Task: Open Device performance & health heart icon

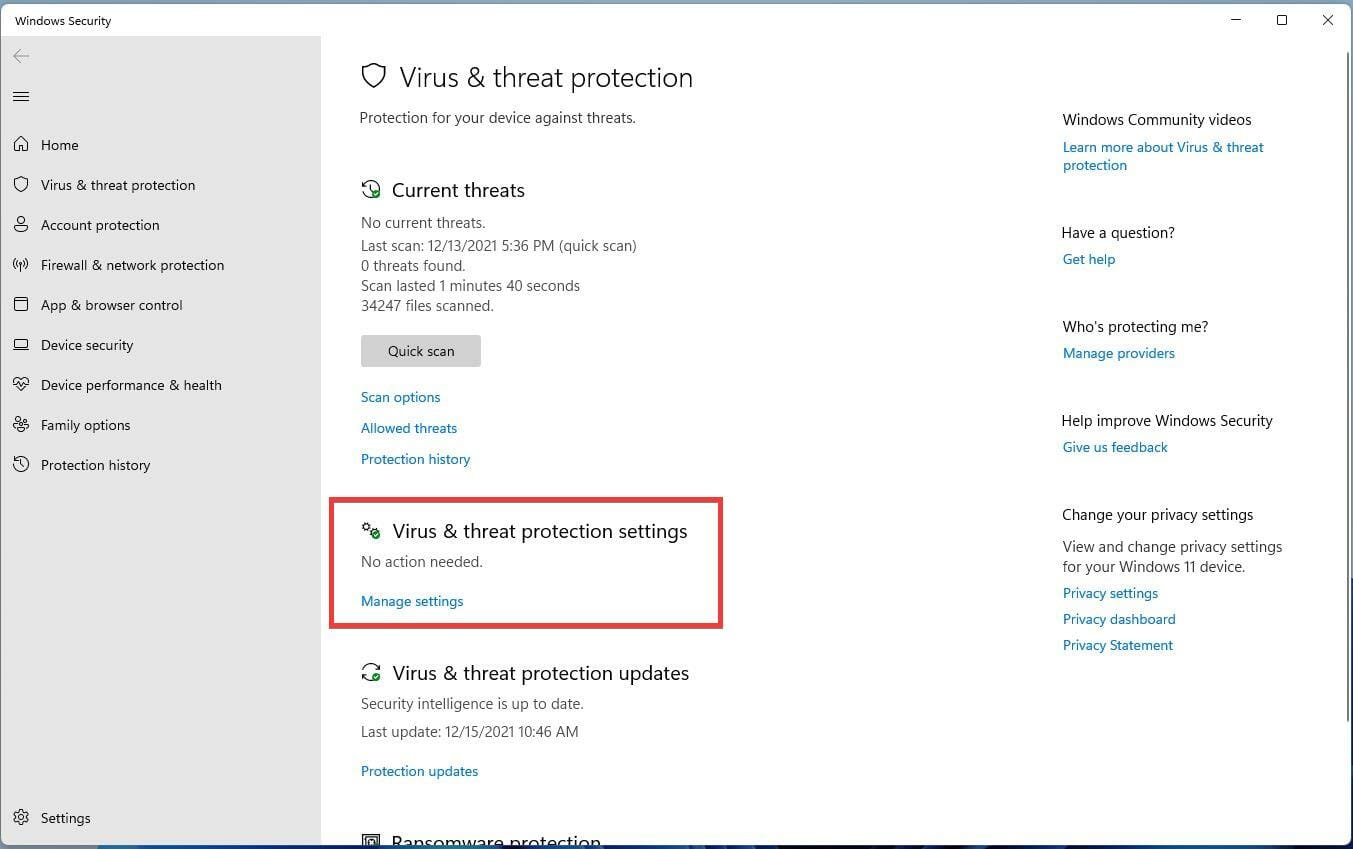Action: pos(21,385)
